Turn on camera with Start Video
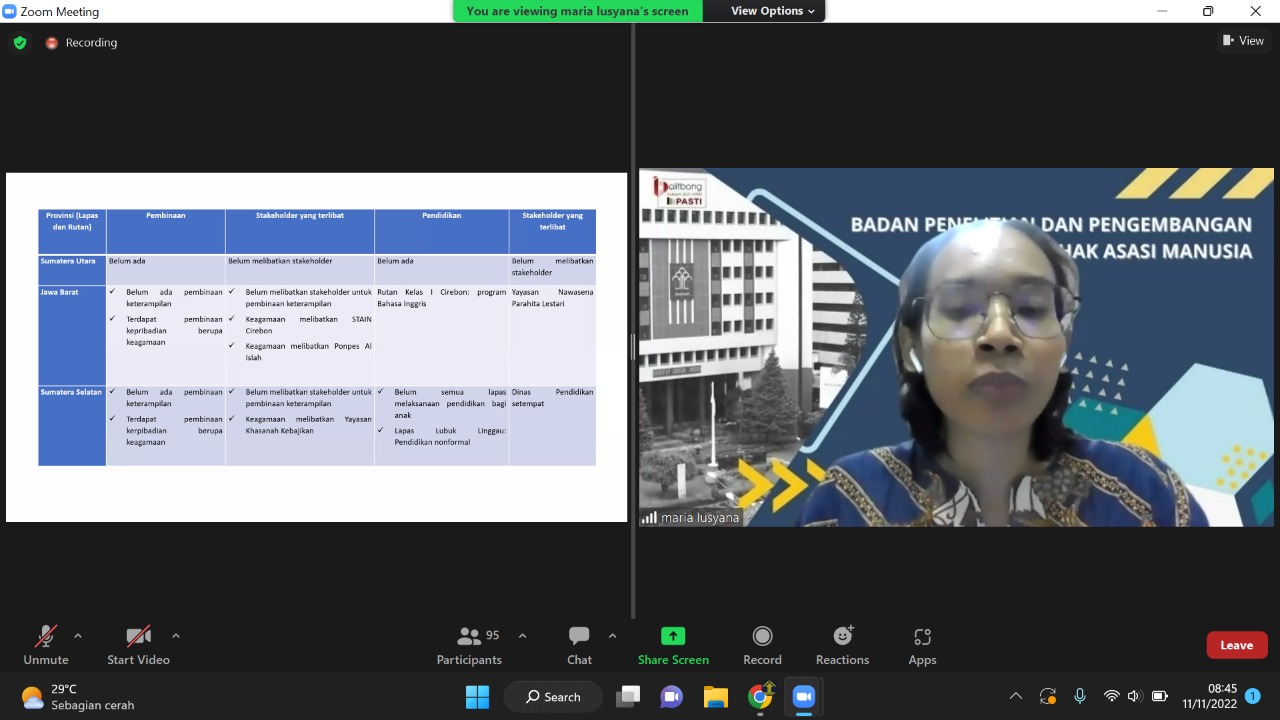This screenshot has height=720, width=1280. 138,645
